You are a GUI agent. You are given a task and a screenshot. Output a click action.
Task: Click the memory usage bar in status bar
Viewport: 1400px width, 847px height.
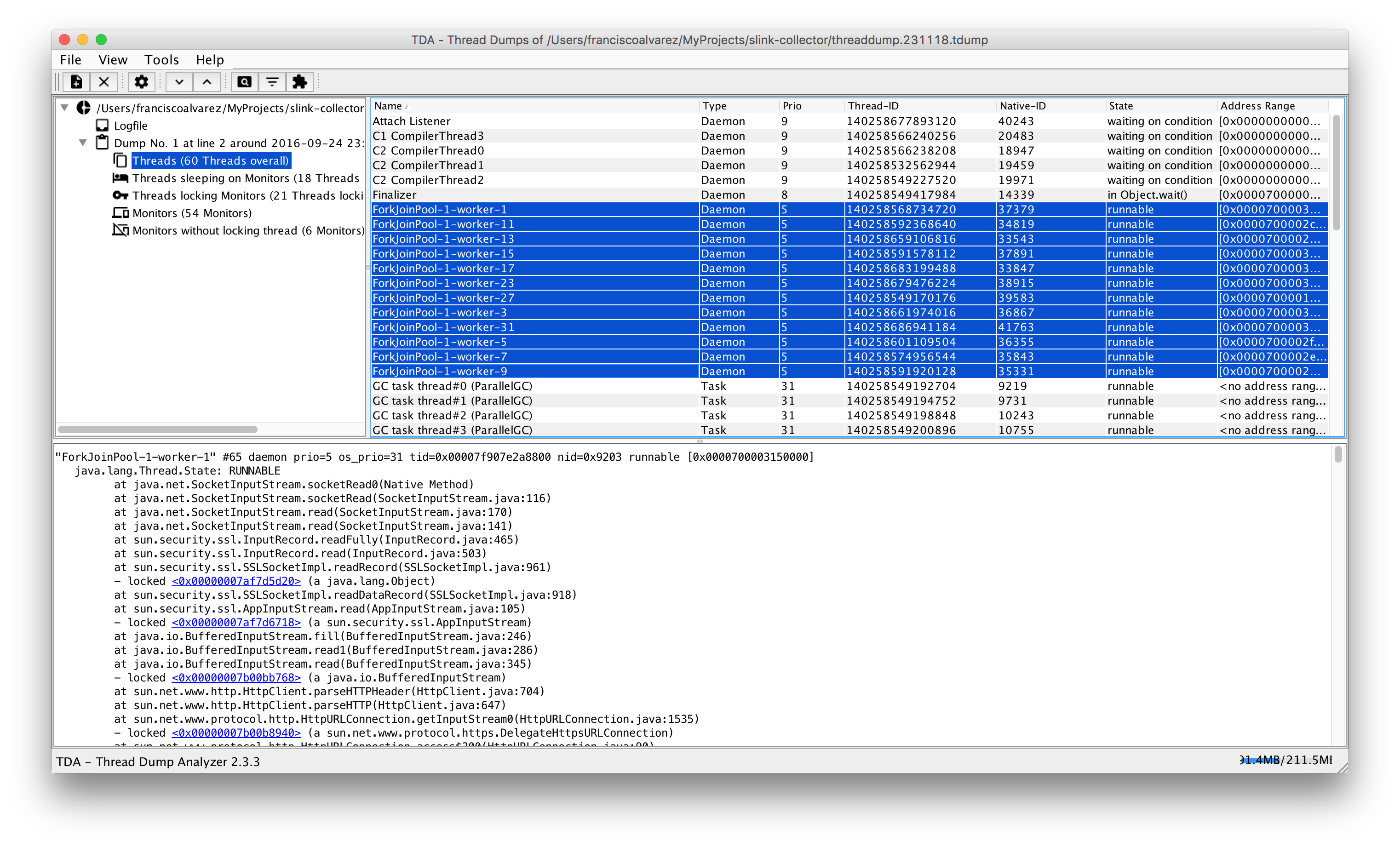coord(1285,760)
